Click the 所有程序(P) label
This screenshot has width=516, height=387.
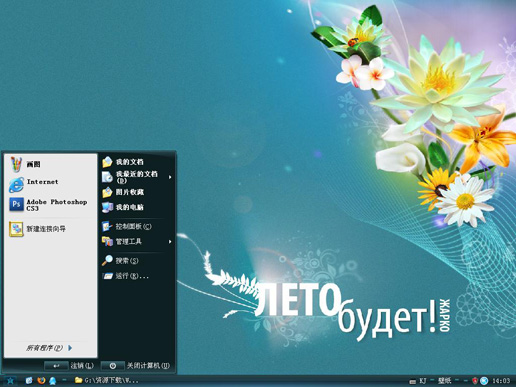pyautogui.click(x=44, y=348)
